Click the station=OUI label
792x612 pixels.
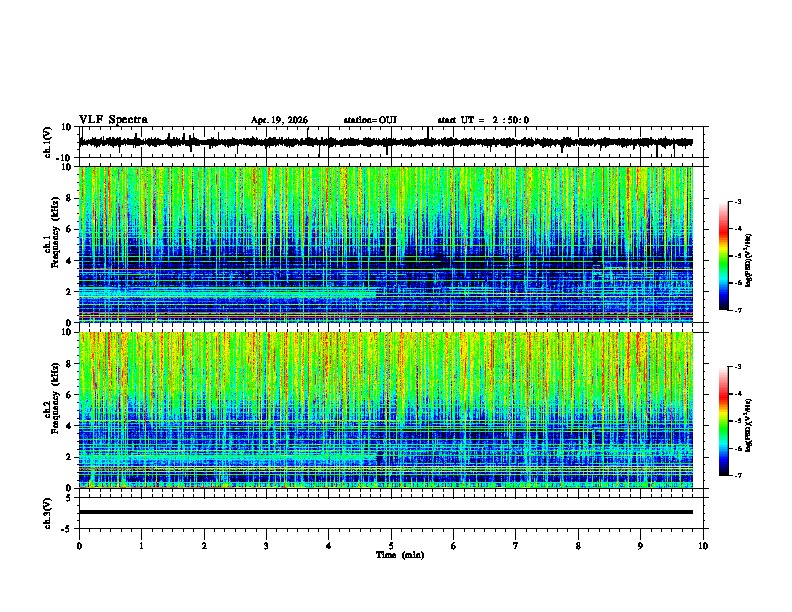click(x=370, y=120)
